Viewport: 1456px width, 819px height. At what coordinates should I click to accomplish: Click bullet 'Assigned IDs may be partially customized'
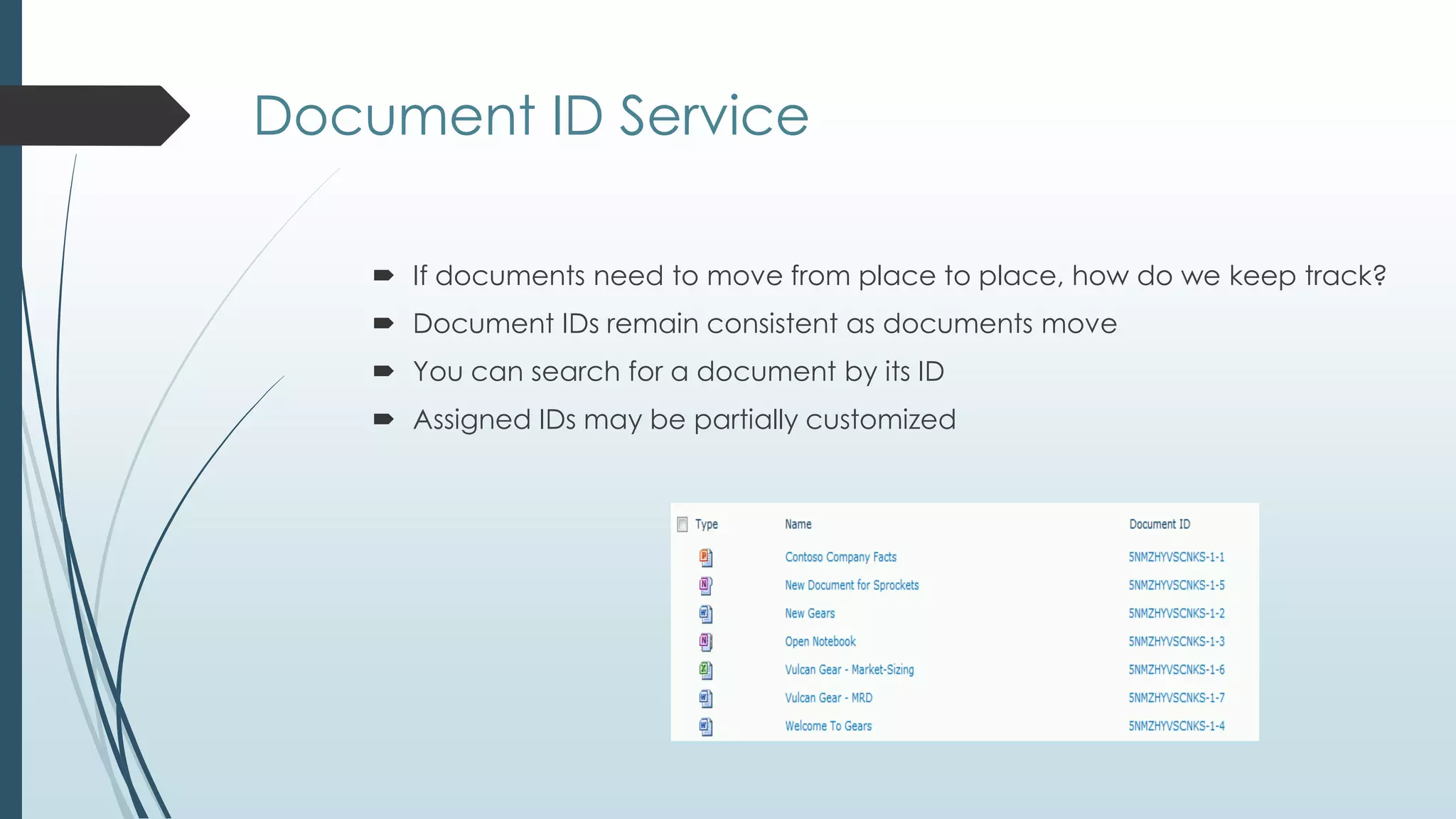685,419
